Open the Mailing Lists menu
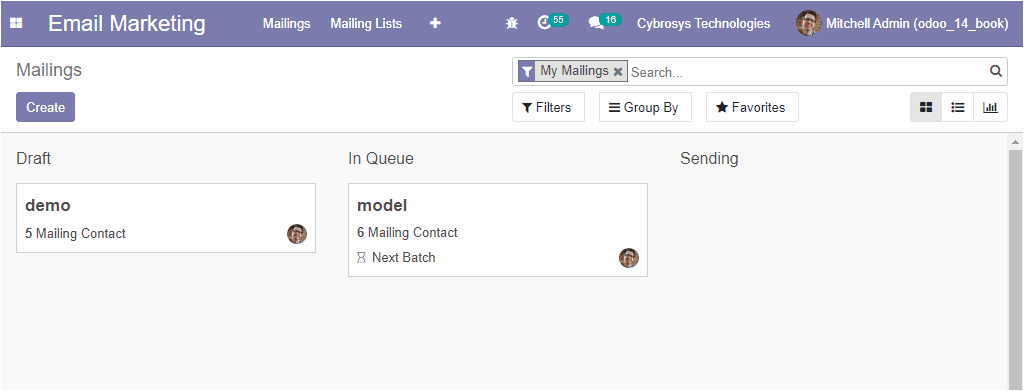This screenshot has height=391, width=1024. coord(366,23)
